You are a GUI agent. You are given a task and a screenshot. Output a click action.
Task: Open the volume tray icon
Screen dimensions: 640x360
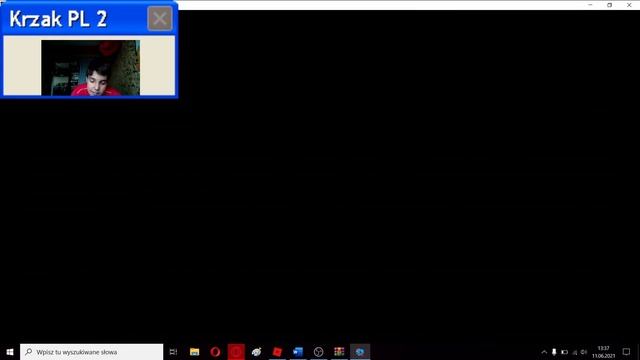coord(584,352)
